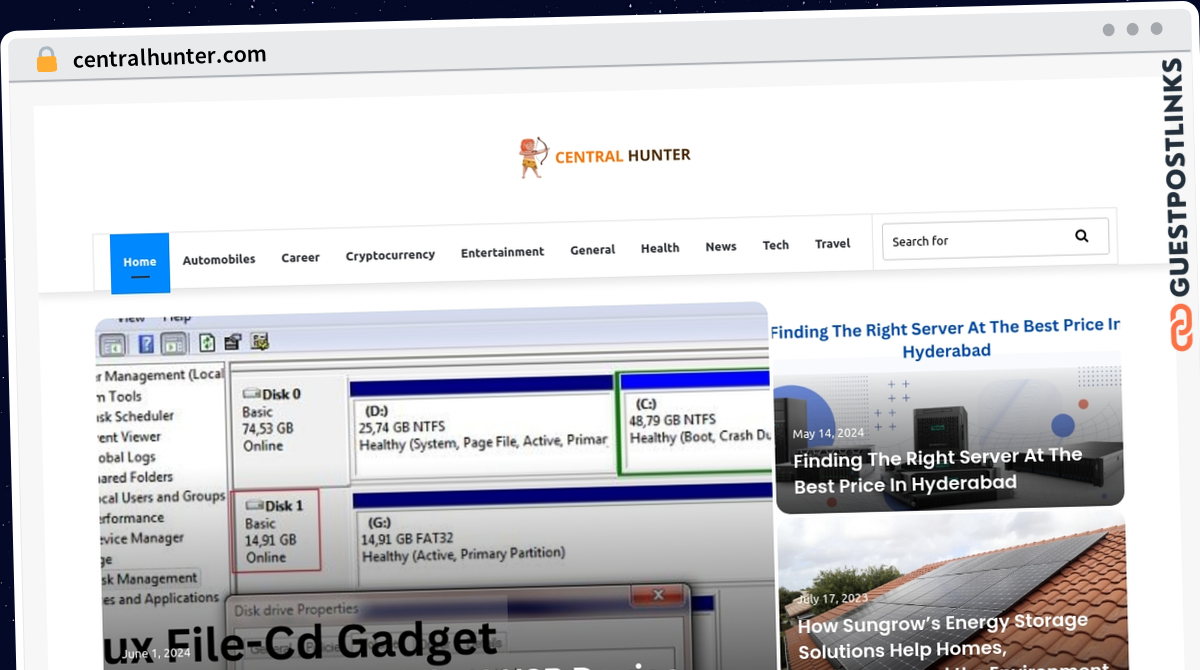This screenshot has height=670, width=1200.
Task: Open the Sungrow's Energy Storage Solutions article
Action: (952, 592)
